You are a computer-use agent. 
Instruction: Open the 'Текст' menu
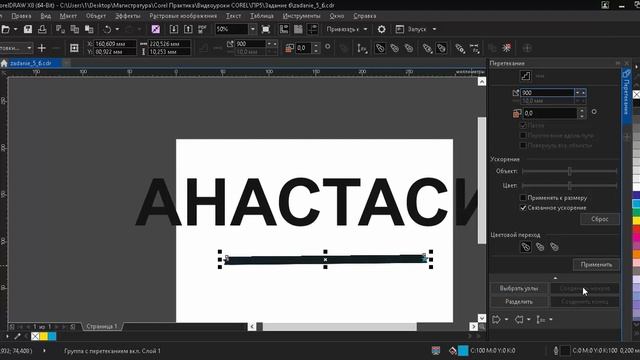tap(233, 16)
